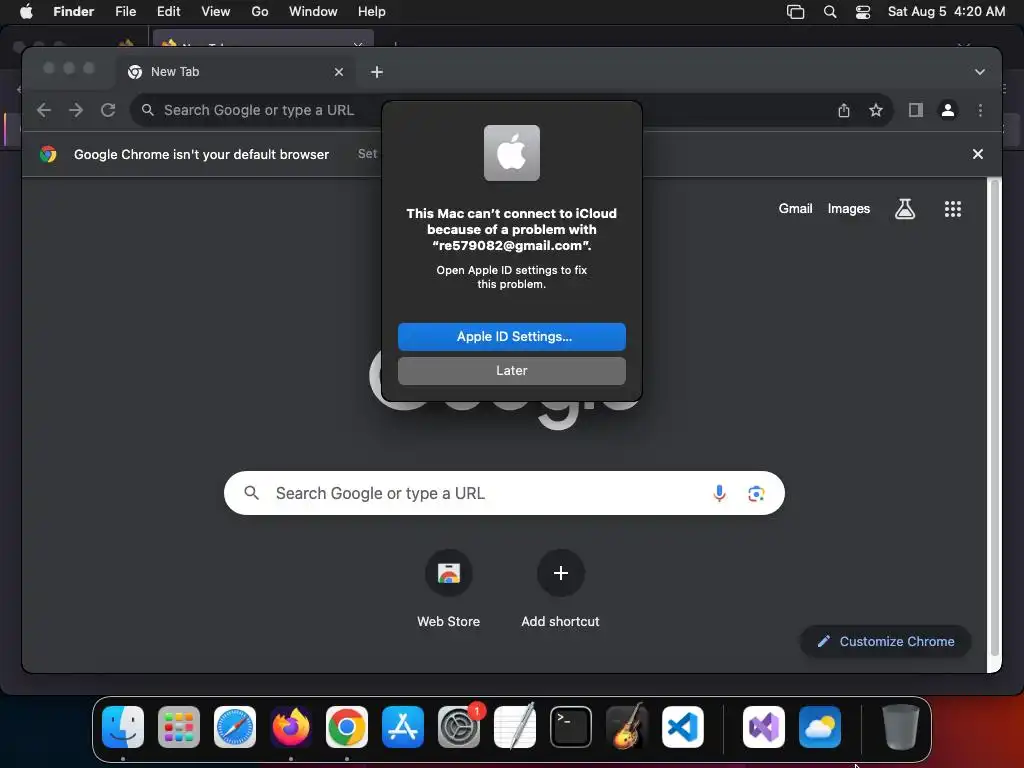Open Spotlight search

[x=830, y=12]
